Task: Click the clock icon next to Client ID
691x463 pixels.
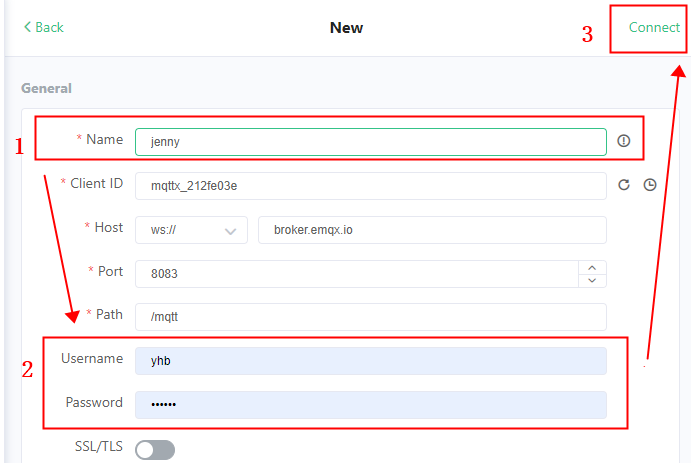Action: pyautogui.click(x=649, y=185)
